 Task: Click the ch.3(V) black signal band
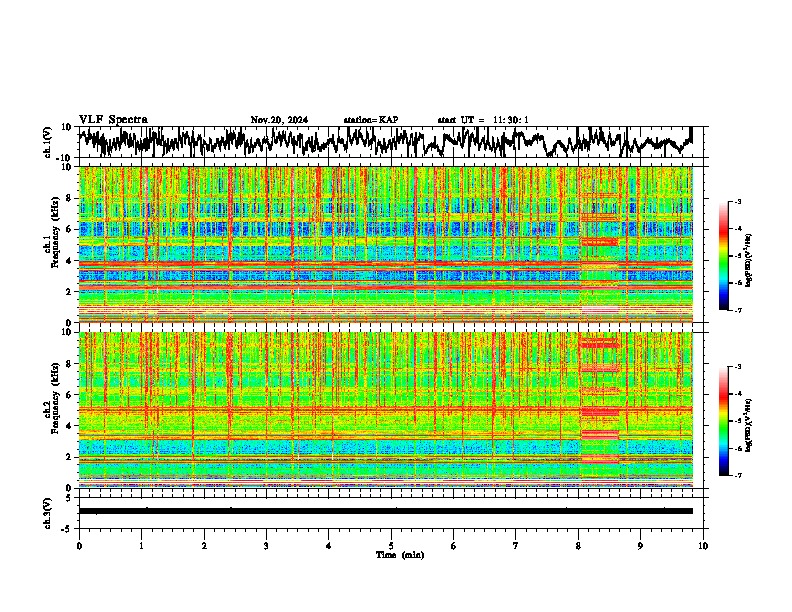coord(386,511)
